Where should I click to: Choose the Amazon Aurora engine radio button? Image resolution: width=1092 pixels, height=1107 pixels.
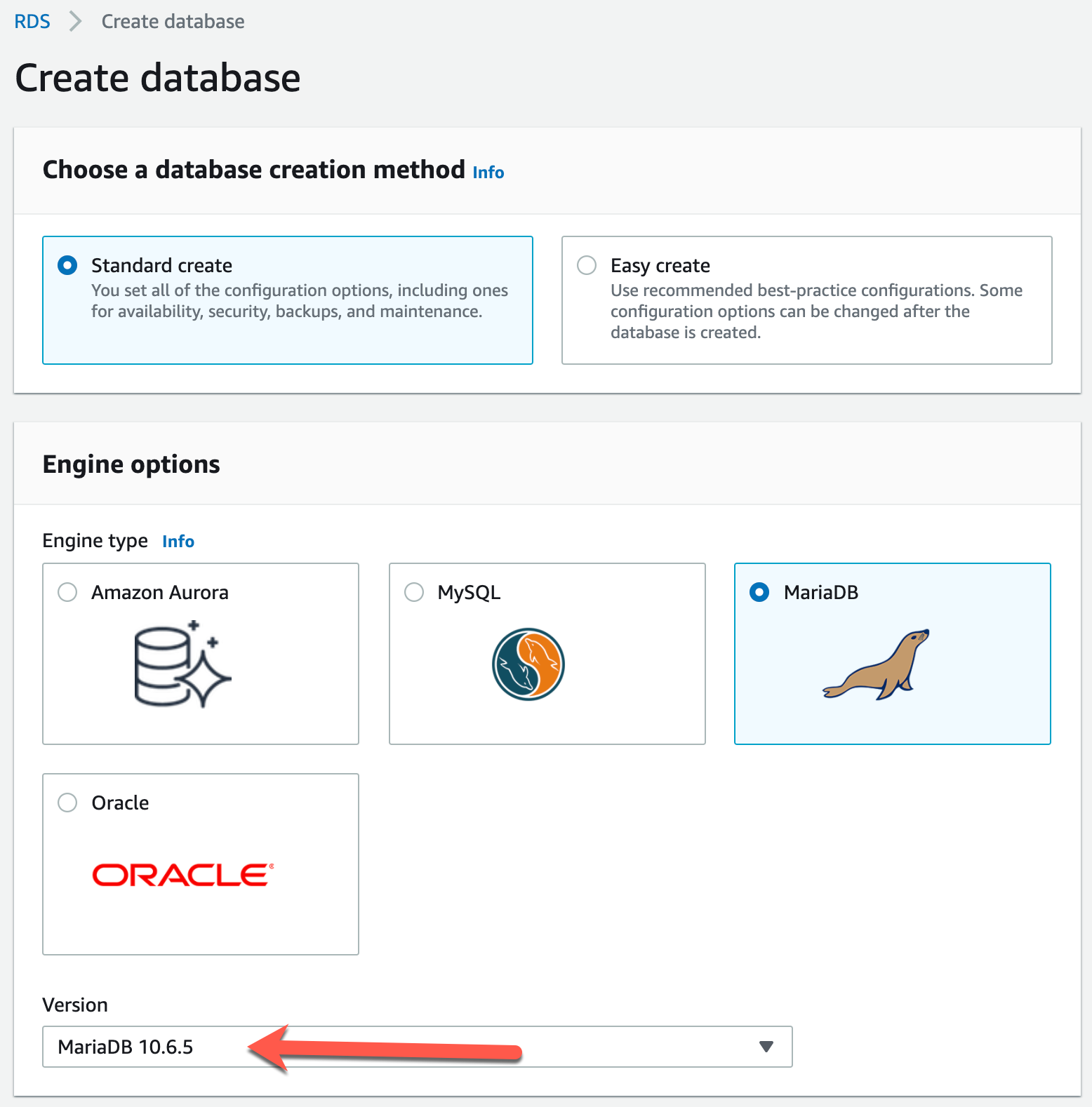[x=67, y=593]
